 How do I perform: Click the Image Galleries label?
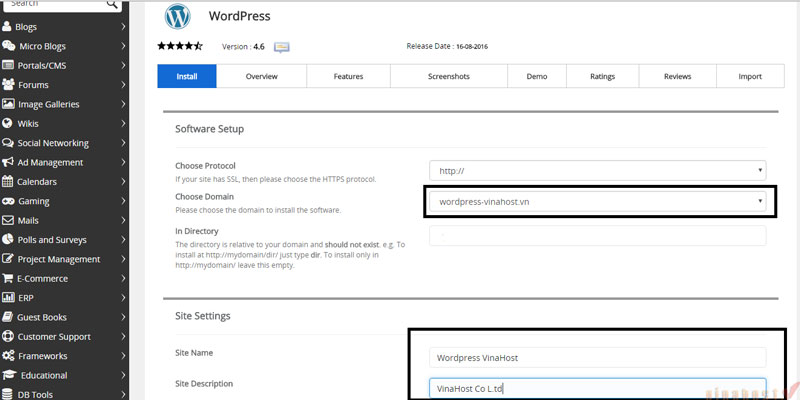[x=49, y=104]
